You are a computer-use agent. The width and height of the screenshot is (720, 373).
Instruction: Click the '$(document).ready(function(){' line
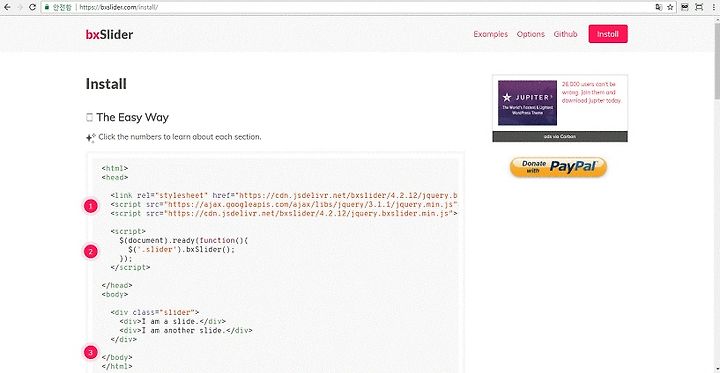(x=184, y=240)
